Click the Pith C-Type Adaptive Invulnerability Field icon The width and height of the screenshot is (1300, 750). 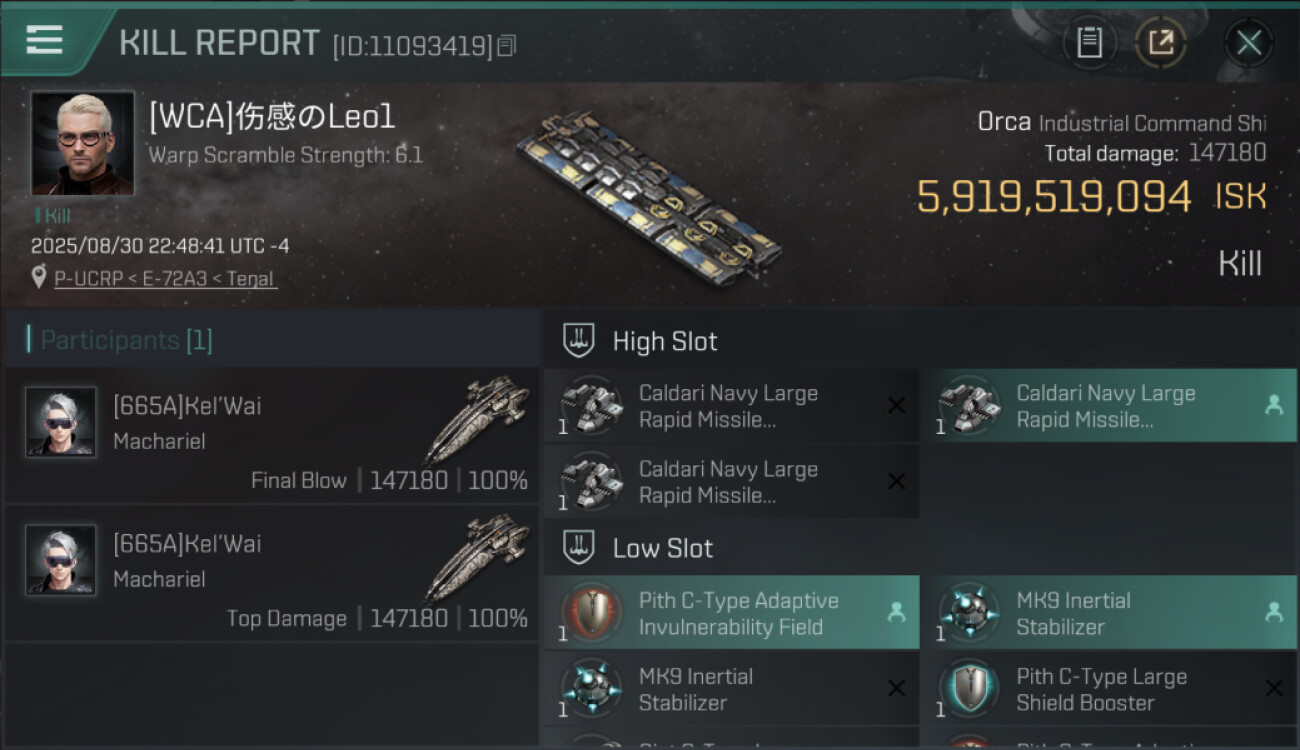(x=591, y=613)
